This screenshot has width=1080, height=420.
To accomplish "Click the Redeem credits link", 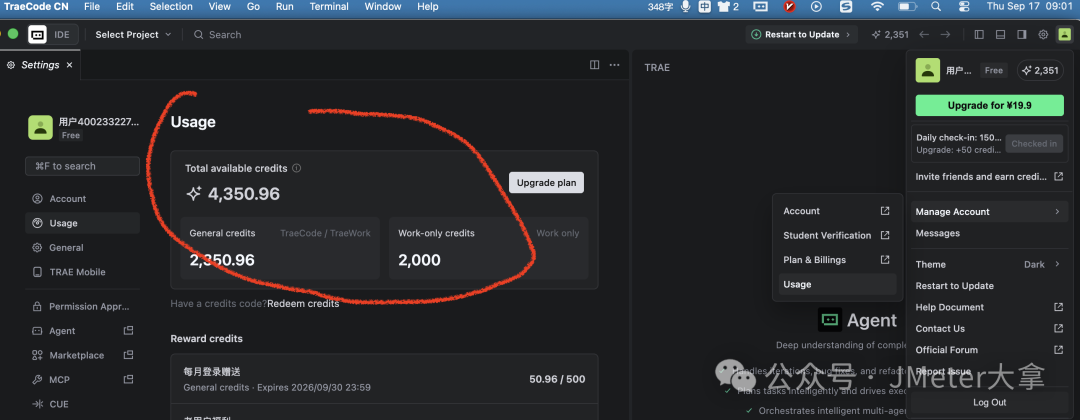I will click(x=303, y=304).
